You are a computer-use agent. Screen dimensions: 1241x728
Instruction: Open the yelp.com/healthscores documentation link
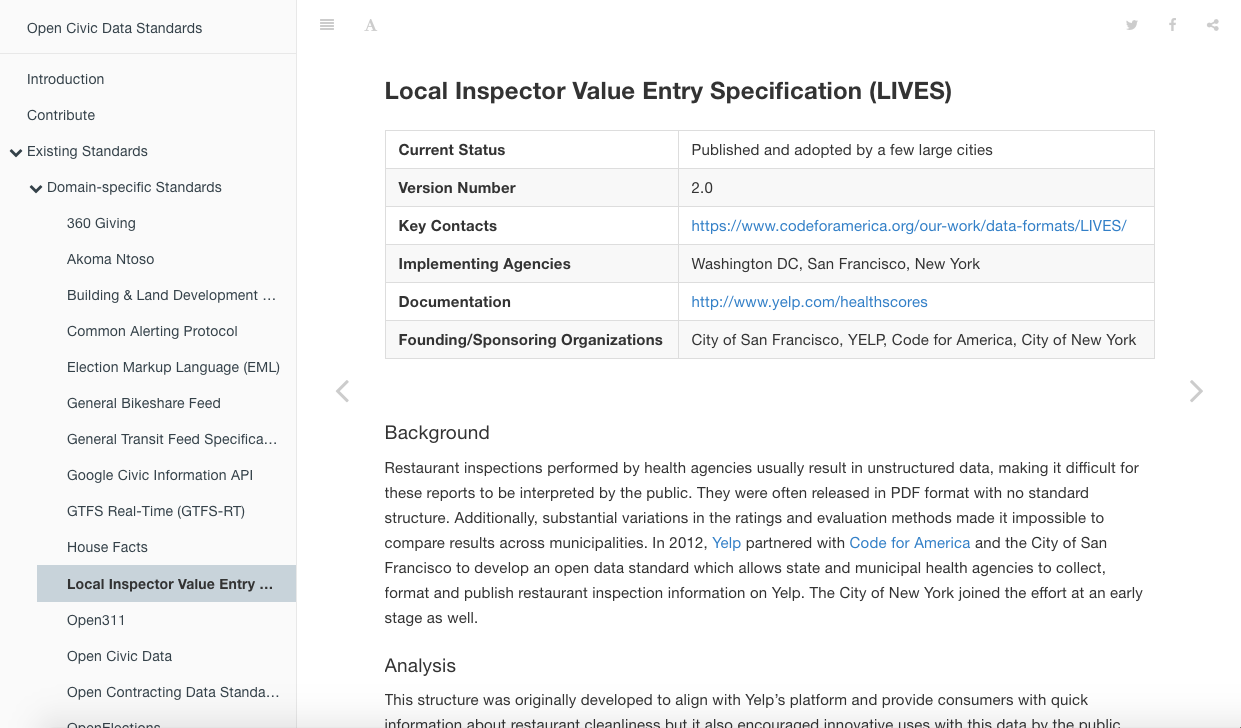click(809, 301)
